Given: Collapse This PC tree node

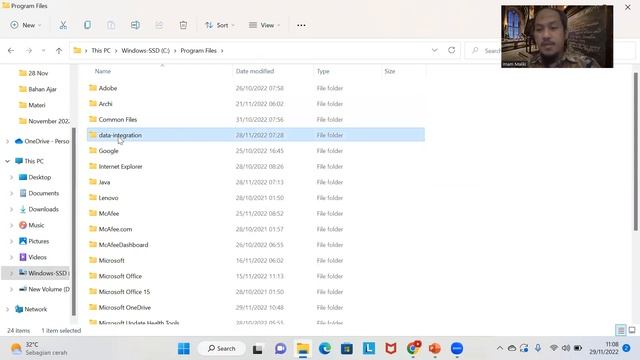Looking at the screenshot, I should click(x=7, y=161).
